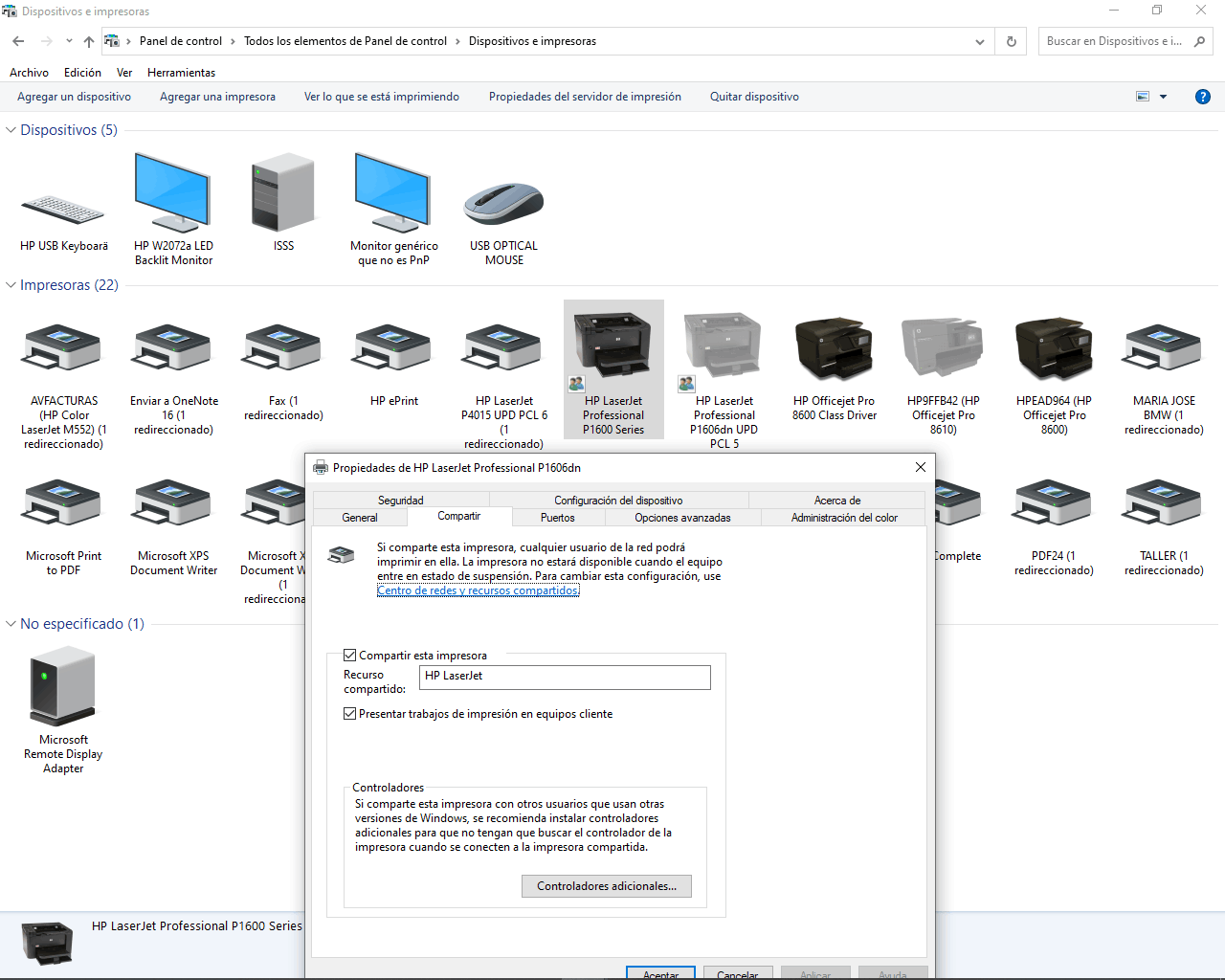The image size is (1225, 980).
Task: Open the Opciones avanzadas tab
Action: [x=682, y=518]
